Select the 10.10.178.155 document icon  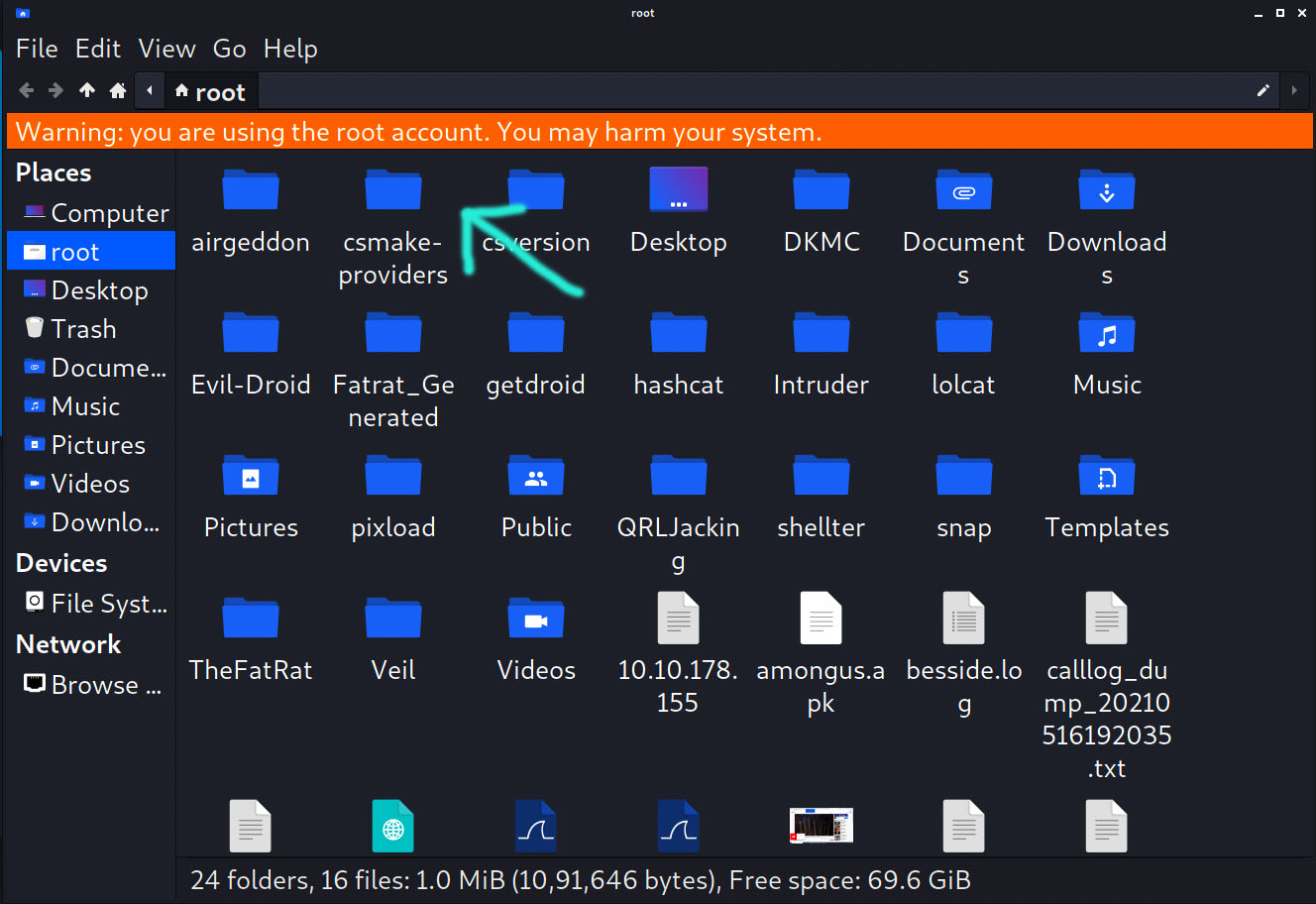pos(678,619)
